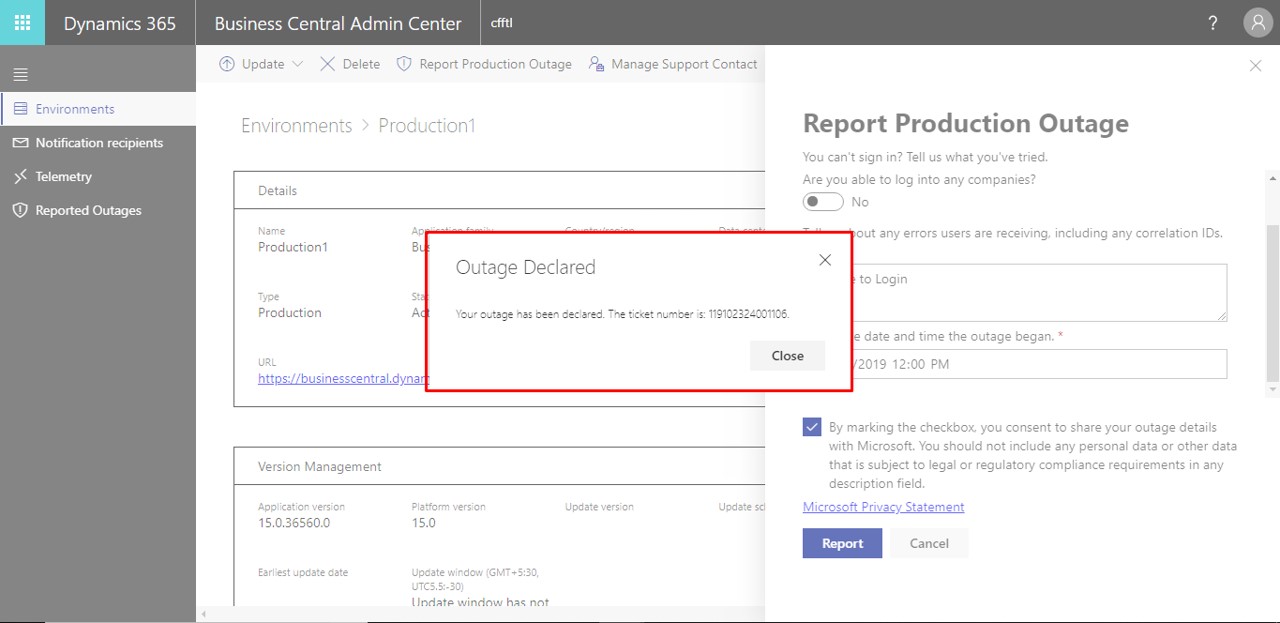
Task: Click the Outage Declared dialog title
Action: click(x=526, y=267)
